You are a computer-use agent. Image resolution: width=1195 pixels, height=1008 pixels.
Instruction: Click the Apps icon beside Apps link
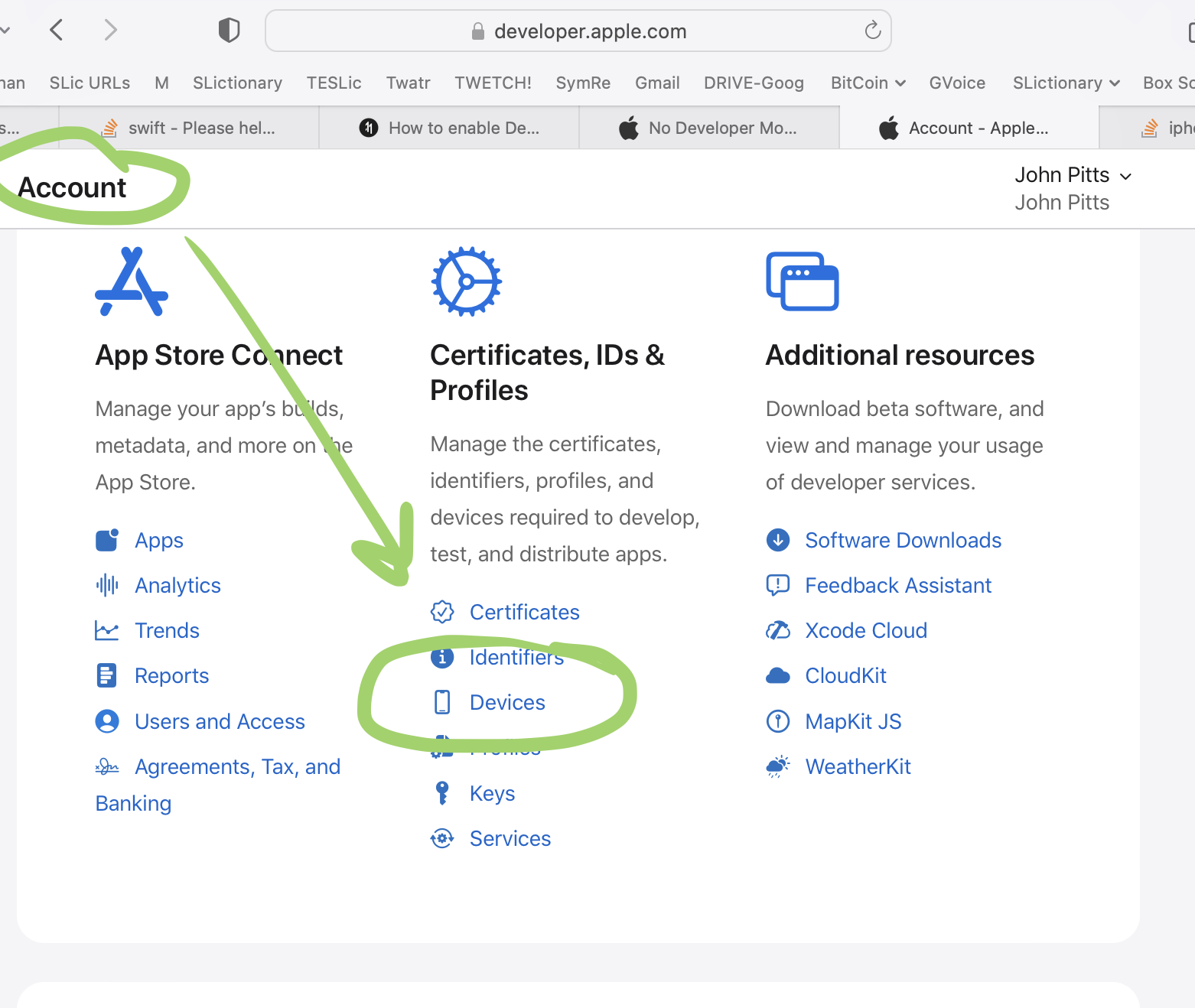coord(107,540)
